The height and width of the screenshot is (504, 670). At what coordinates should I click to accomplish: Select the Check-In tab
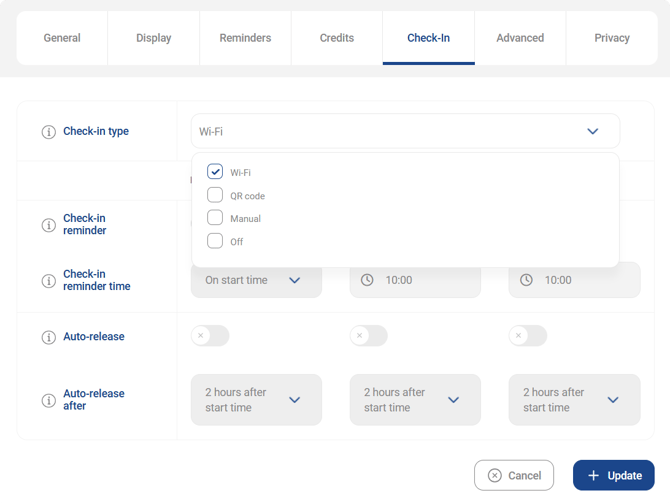click(x=429, y=38)
